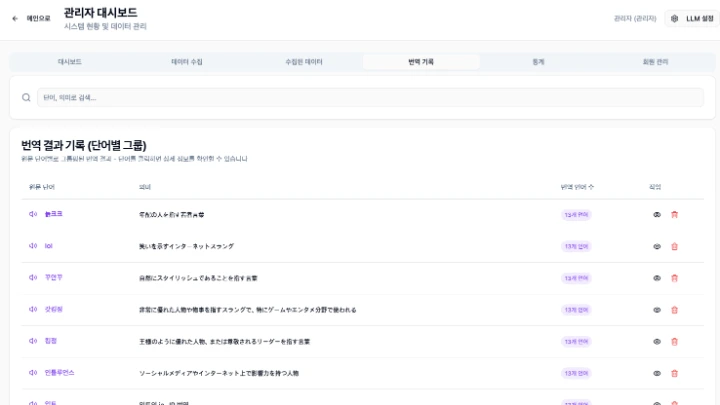Click the 번역 결과 기록 (단어별 그룹) heading

click(x=84, y=146)
